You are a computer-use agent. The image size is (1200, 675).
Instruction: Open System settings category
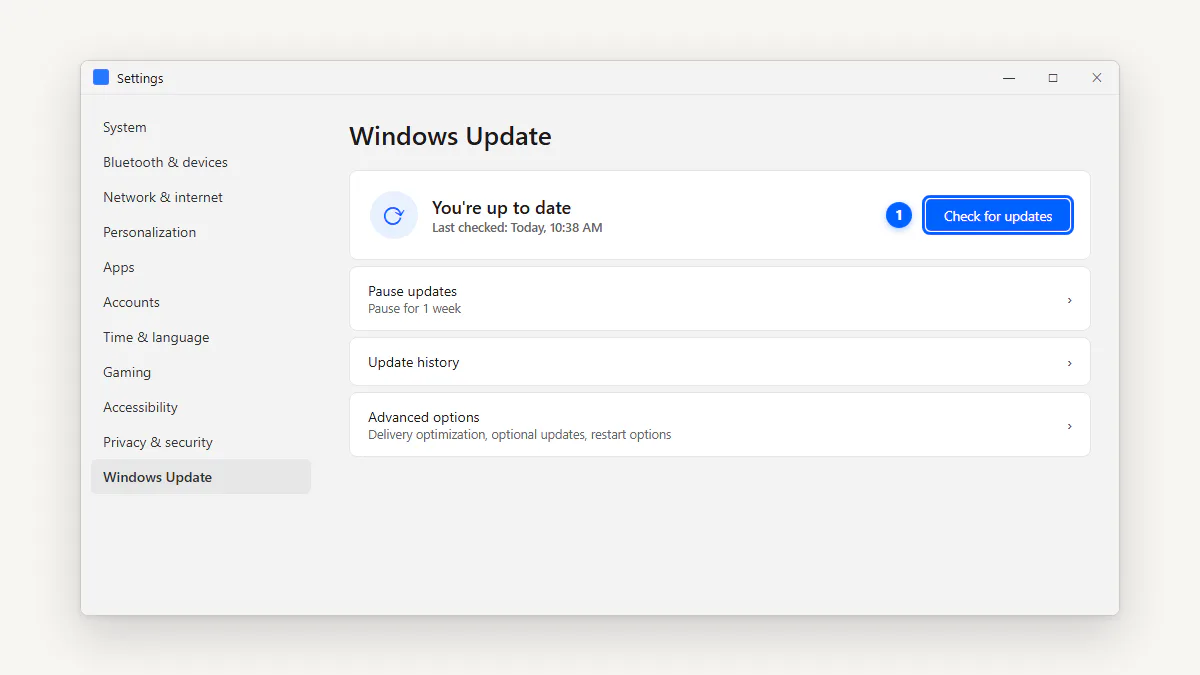pos(201,127)
